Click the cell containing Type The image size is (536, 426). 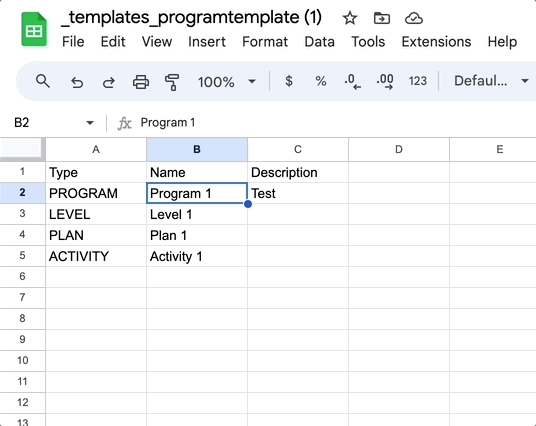click(x=96, y=172)
